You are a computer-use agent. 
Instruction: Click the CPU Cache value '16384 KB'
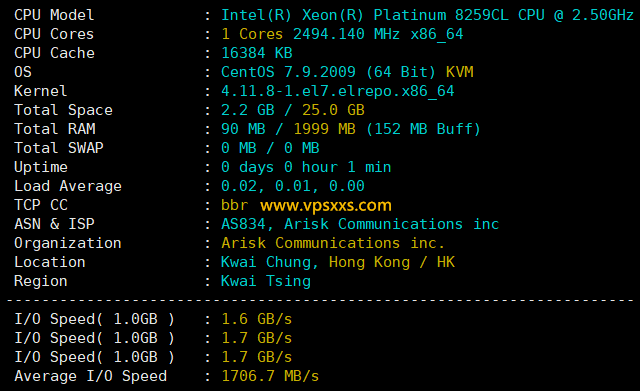click(257, 53)
